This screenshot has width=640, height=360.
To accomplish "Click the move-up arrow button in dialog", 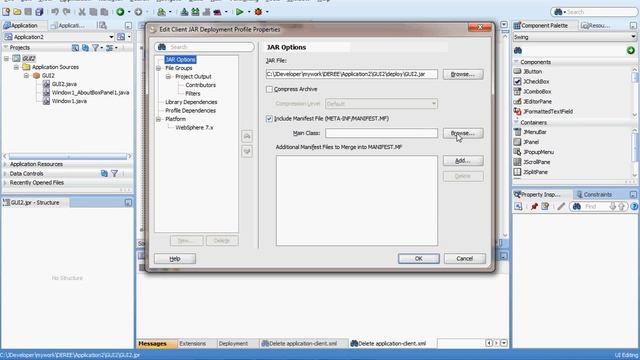I will (247, 136).
